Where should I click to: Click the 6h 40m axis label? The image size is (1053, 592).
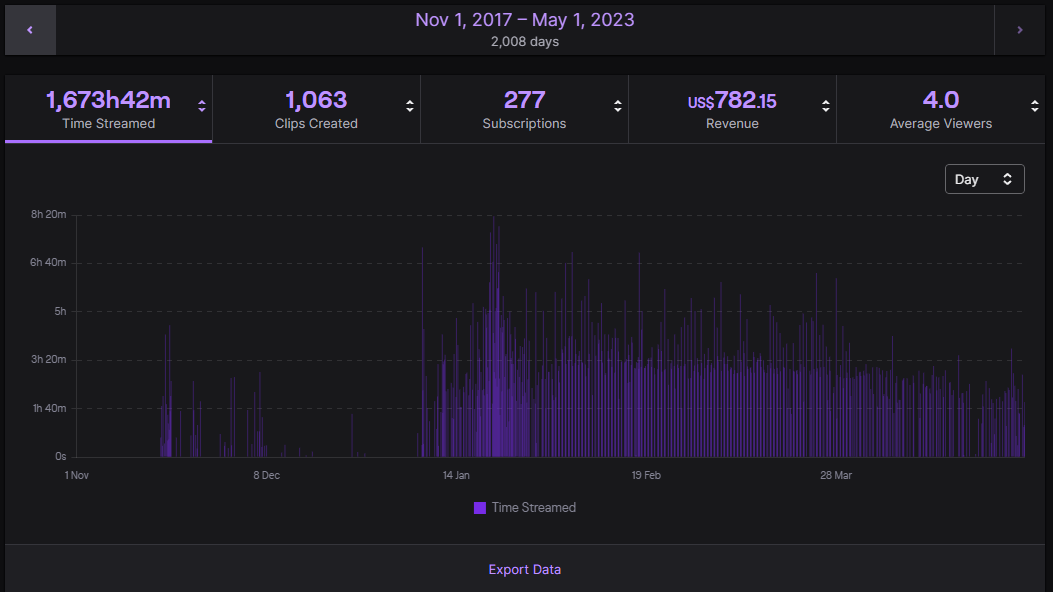coord(48,262)
